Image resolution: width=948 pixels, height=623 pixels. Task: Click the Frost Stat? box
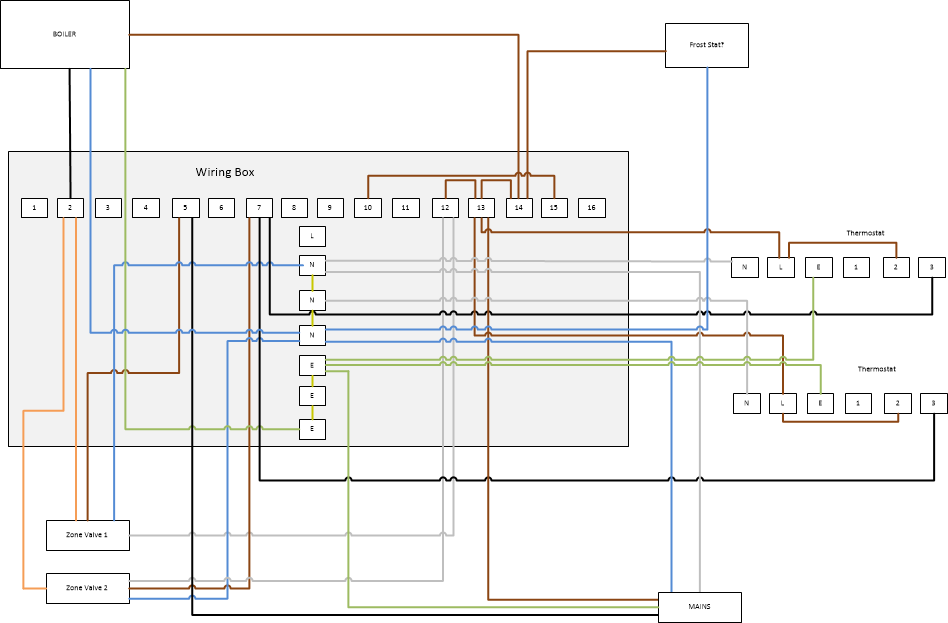tap(706, 45)
